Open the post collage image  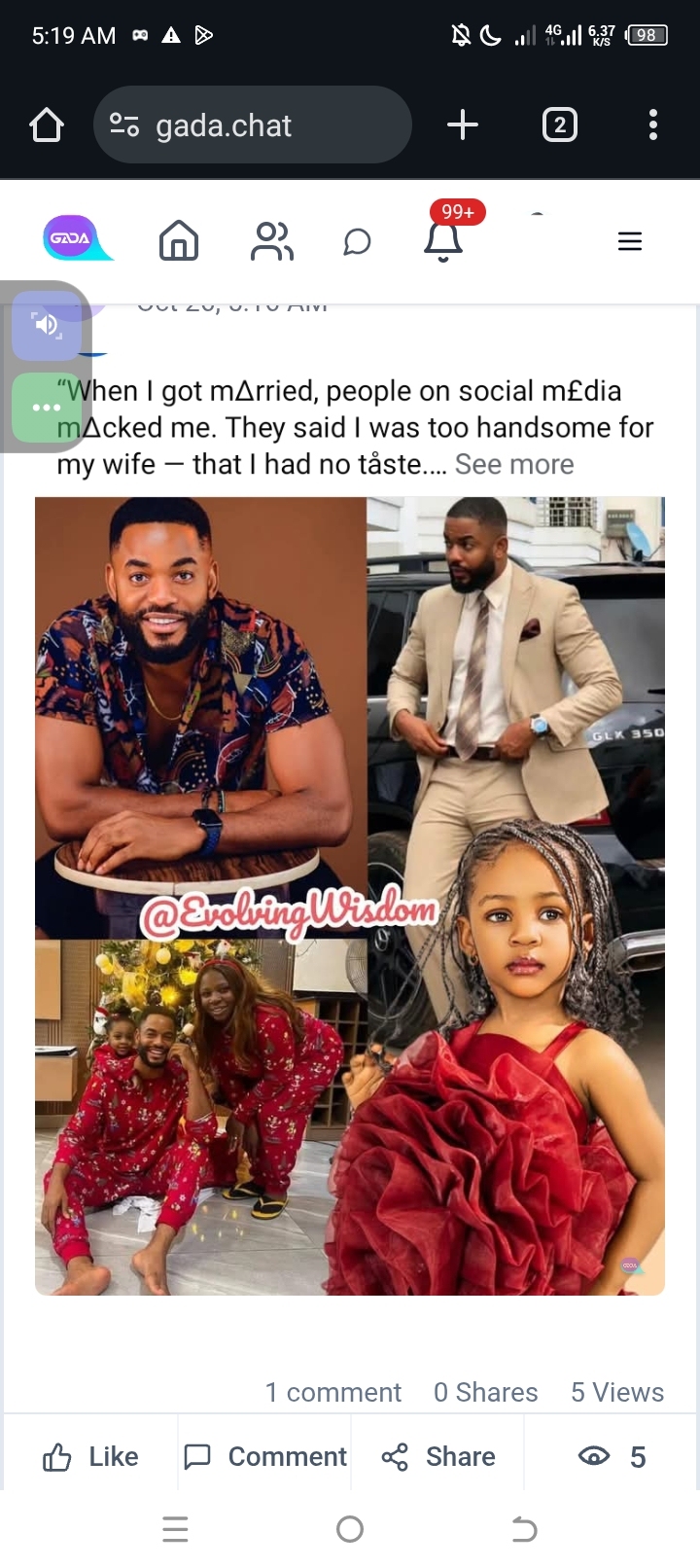tap(350, 896)
